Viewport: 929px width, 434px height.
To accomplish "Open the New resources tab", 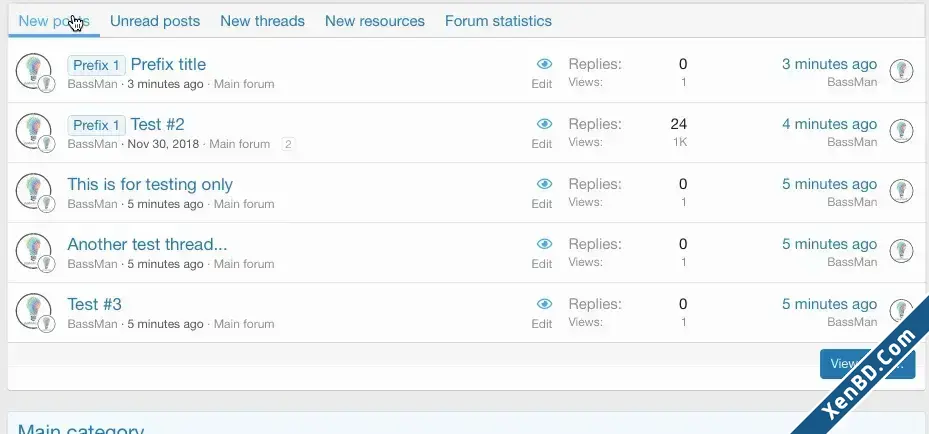I will point(375,21).
